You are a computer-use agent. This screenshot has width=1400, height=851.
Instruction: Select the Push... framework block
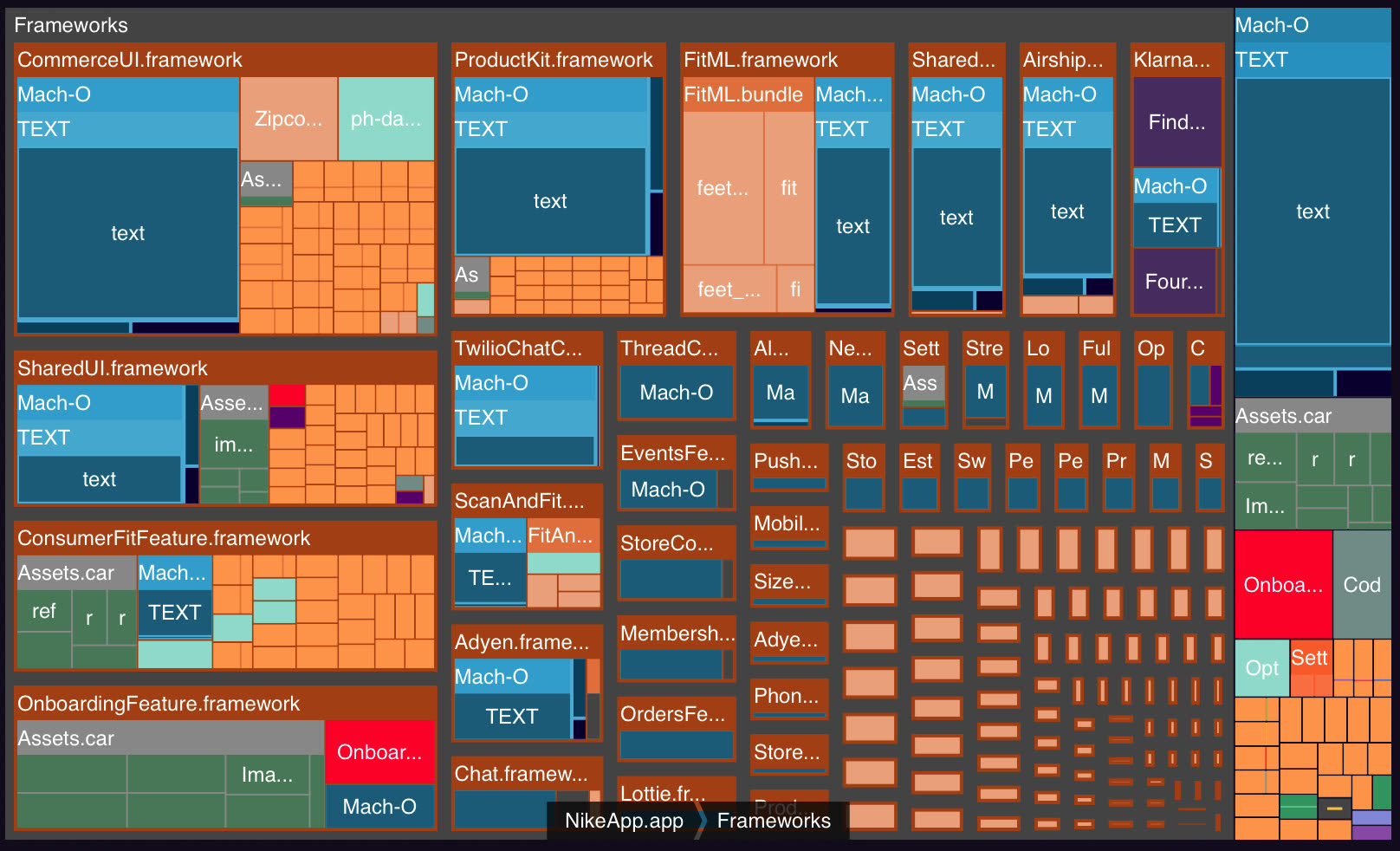[788, 468]
